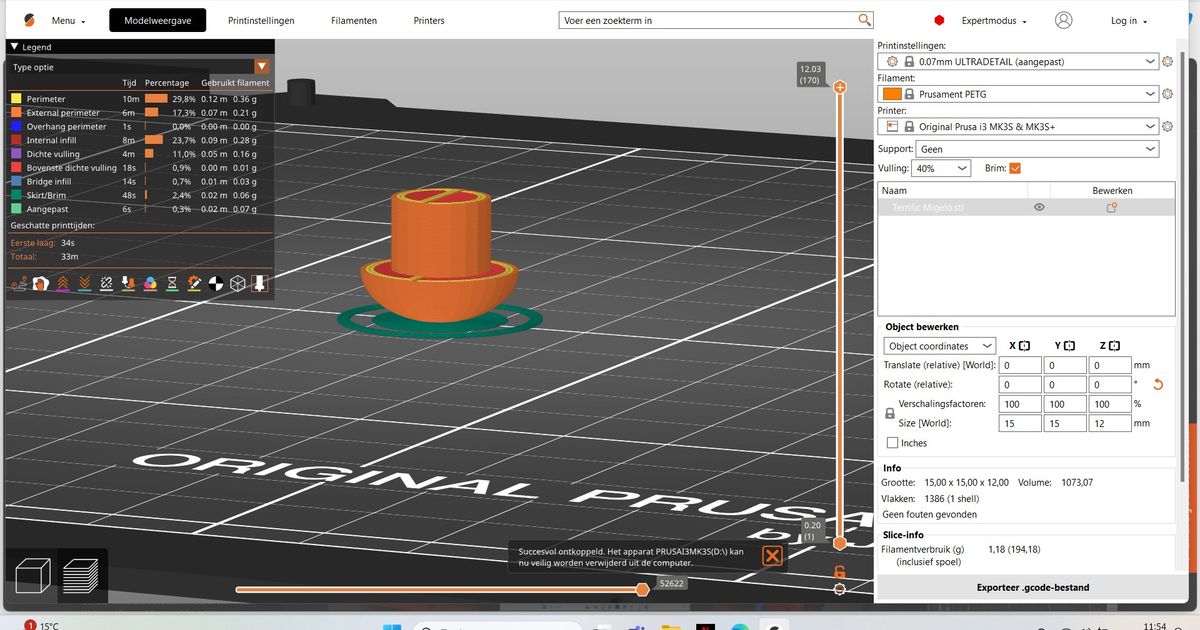Click the horizontal layer slider handle
Image resolution: width=1200 pixels, height=630 pixels.
(x=642, y=589)
